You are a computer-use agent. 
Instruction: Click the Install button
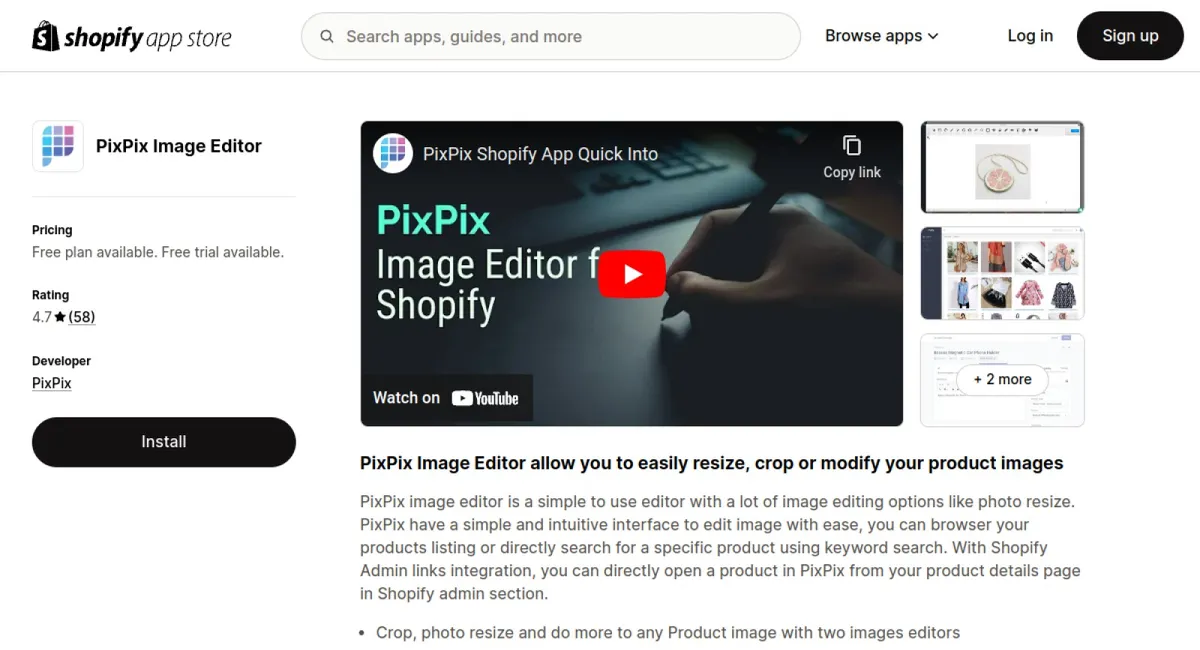164,442
